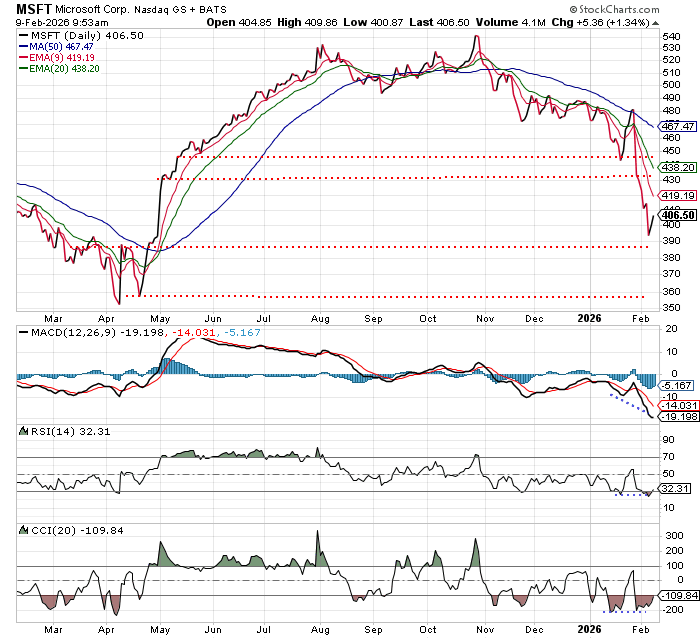Click the Chg +5.36 (+1.34%) header value
The image size is (700, 639).
626,20
